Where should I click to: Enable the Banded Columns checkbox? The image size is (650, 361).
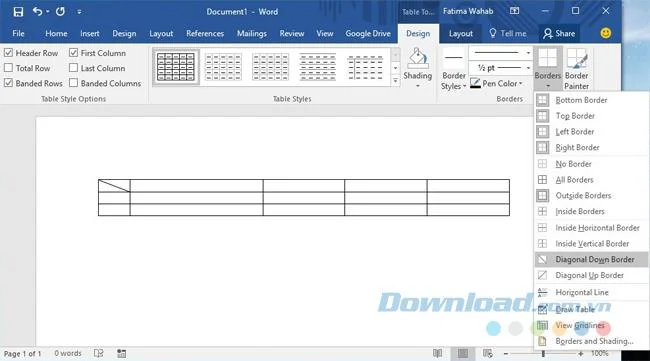[73, 83]
